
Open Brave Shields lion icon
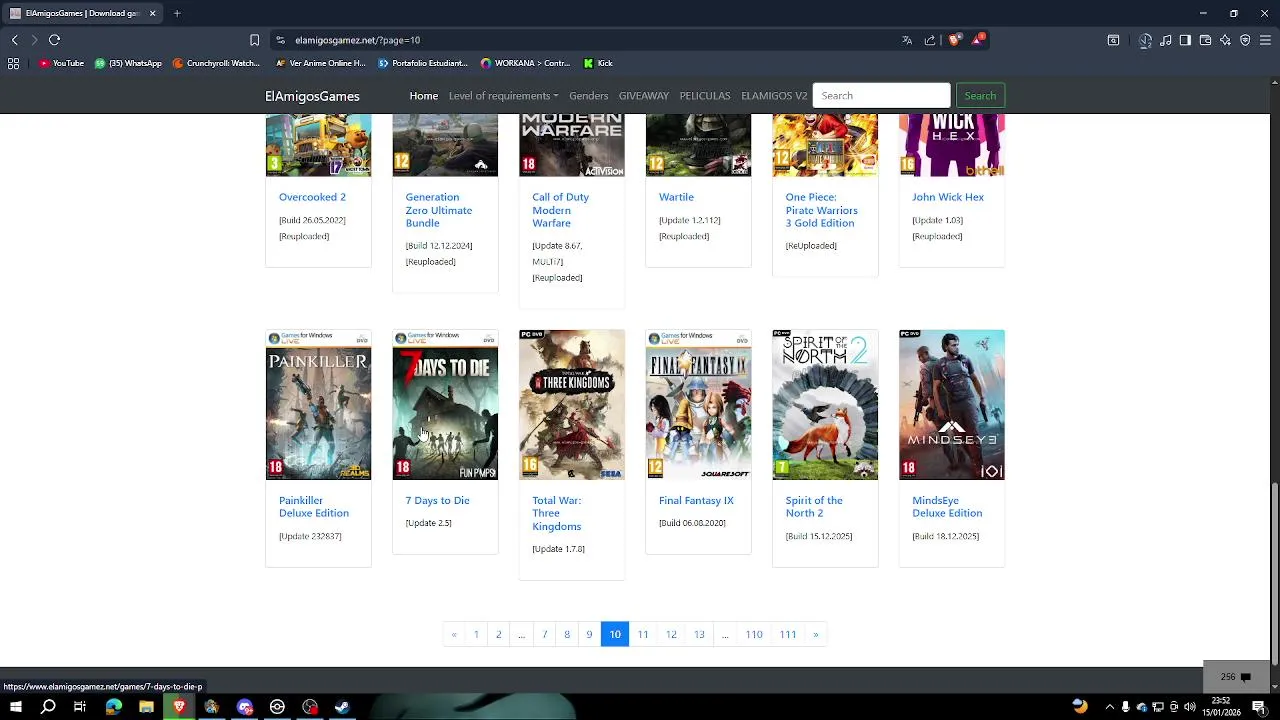click(954, 40)
